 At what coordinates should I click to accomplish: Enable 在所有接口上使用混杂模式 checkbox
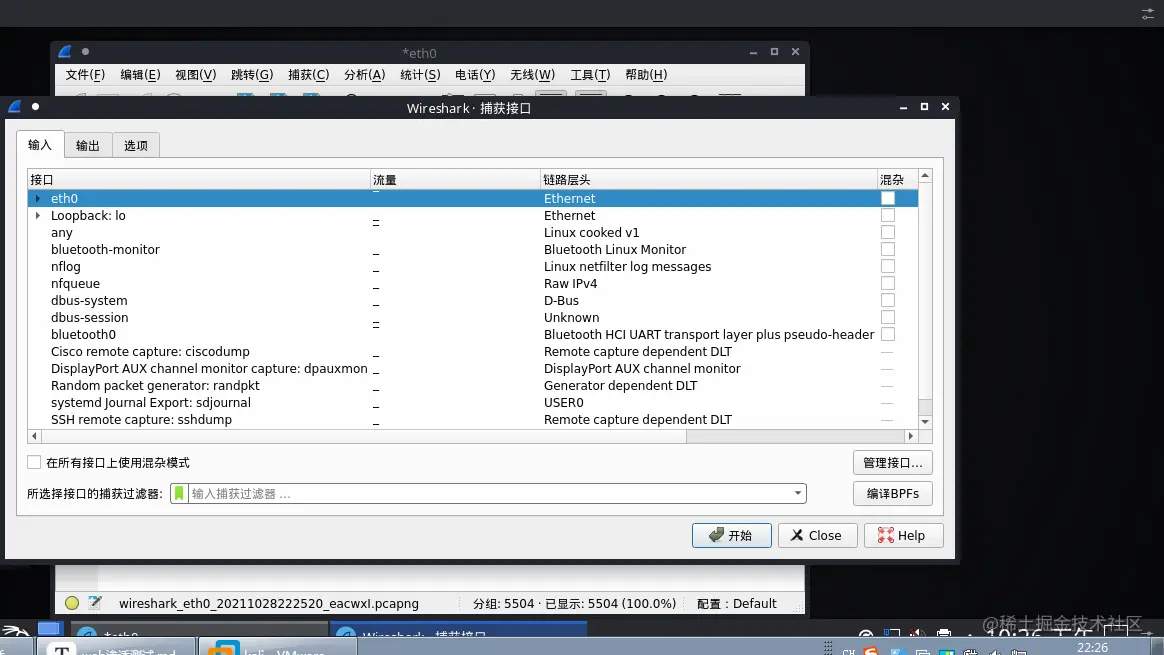(x=34, y=463)
